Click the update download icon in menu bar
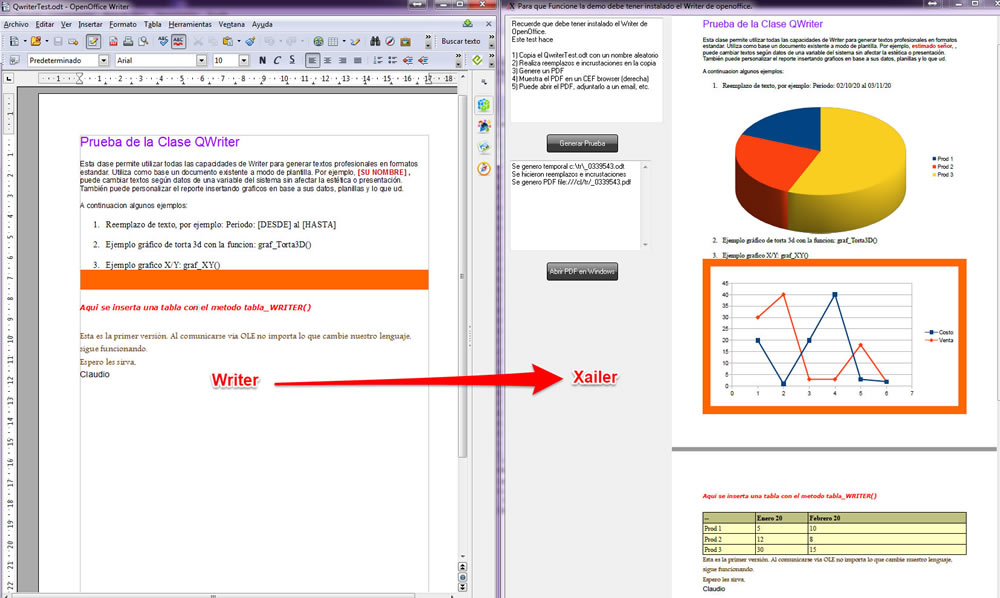This screenshot has width=1000, height=598. [467, 24]
